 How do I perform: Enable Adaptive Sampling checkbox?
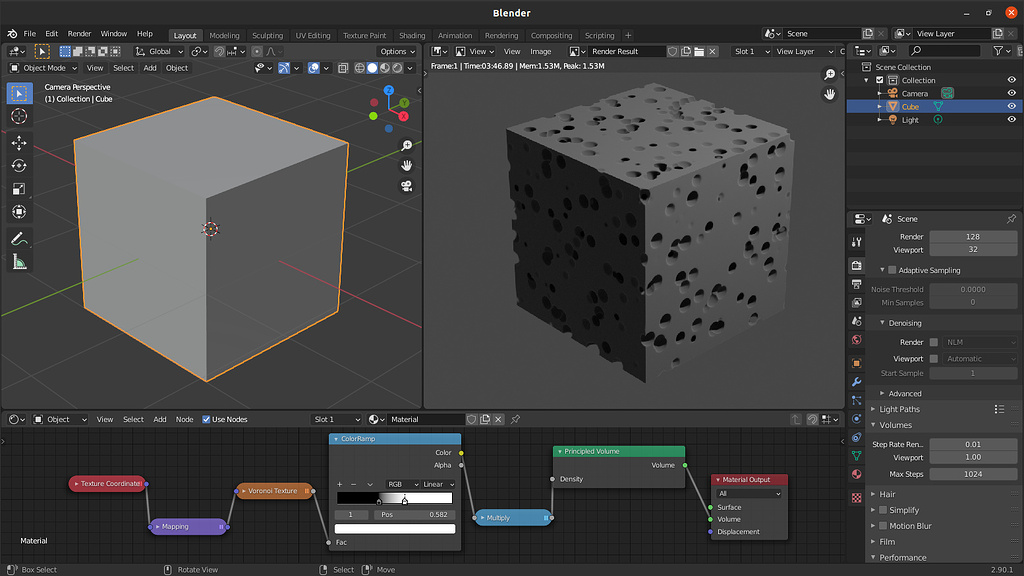[x=892, y=270]
